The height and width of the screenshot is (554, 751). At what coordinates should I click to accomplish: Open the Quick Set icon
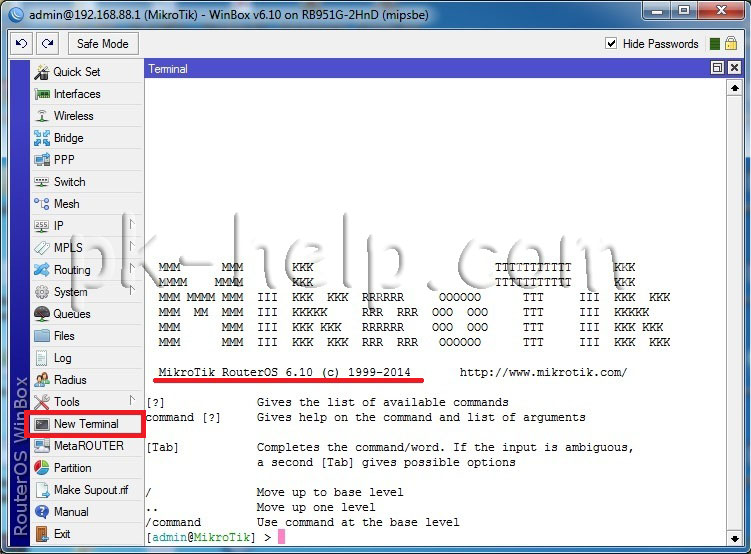(42, 72)
